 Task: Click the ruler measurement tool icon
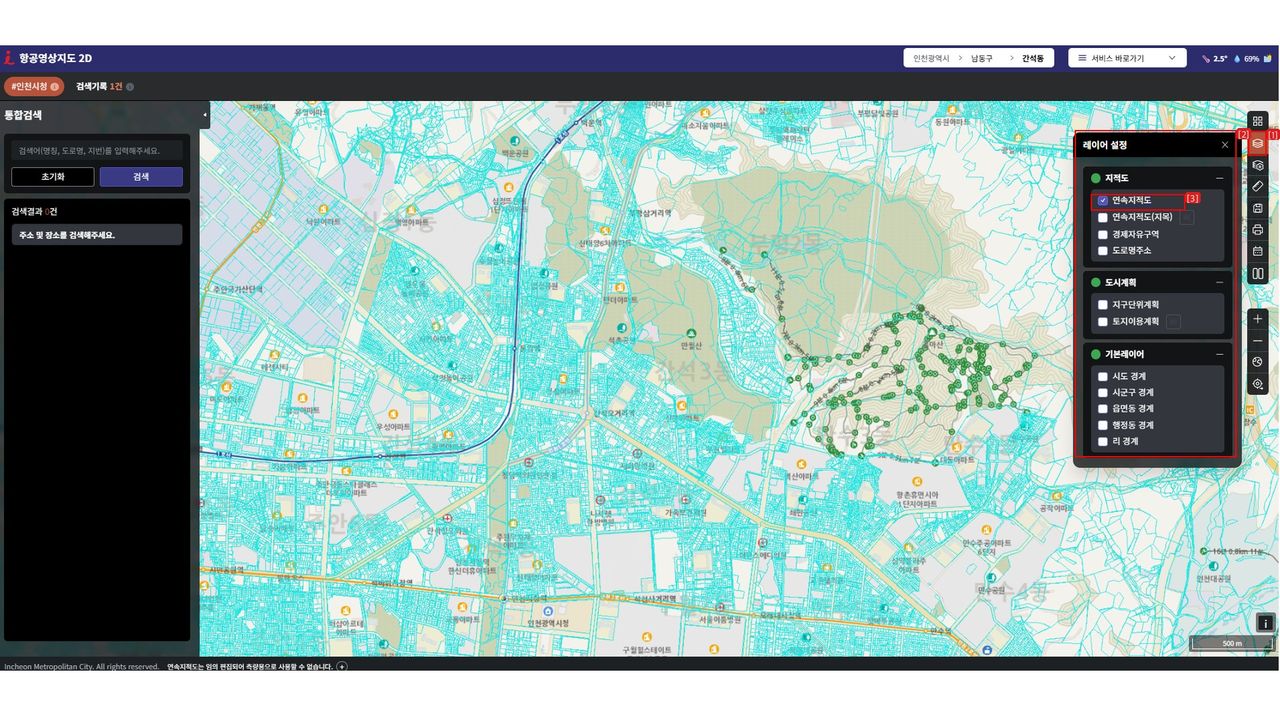pos(1258,186)
